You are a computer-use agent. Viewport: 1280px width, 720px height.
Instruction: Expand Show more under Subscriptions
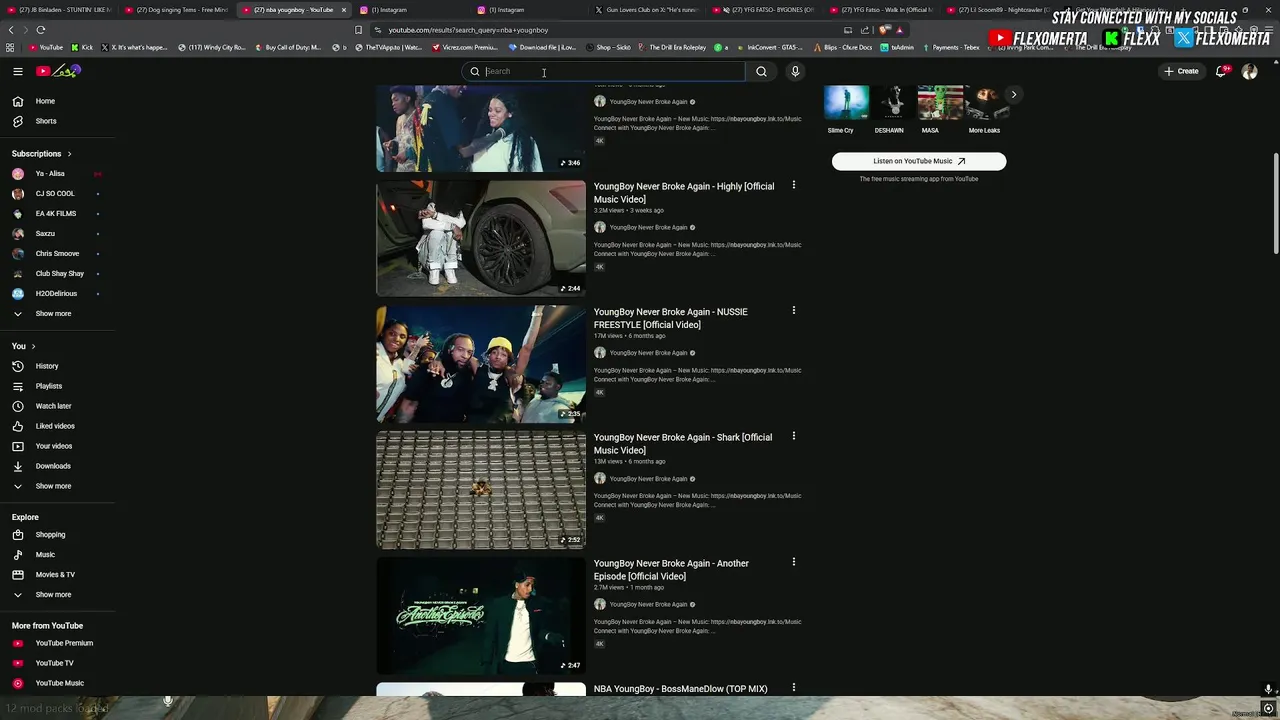pyautogui.click(x=58, y=313)
